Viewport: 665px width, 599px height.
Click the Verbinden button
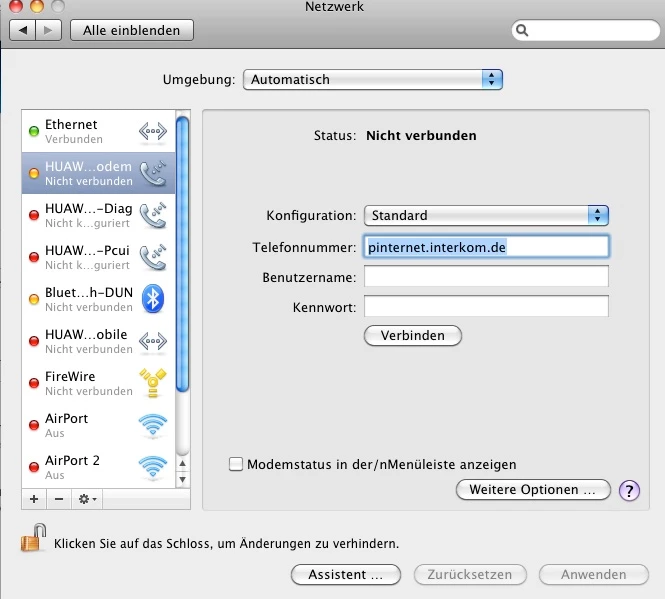413,336
